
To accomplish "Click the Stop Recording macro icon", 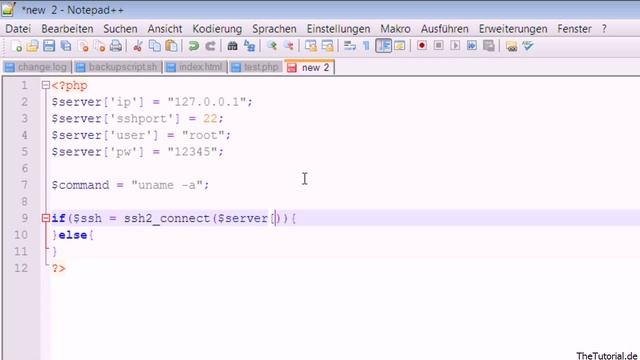I will tap(438, 46).
